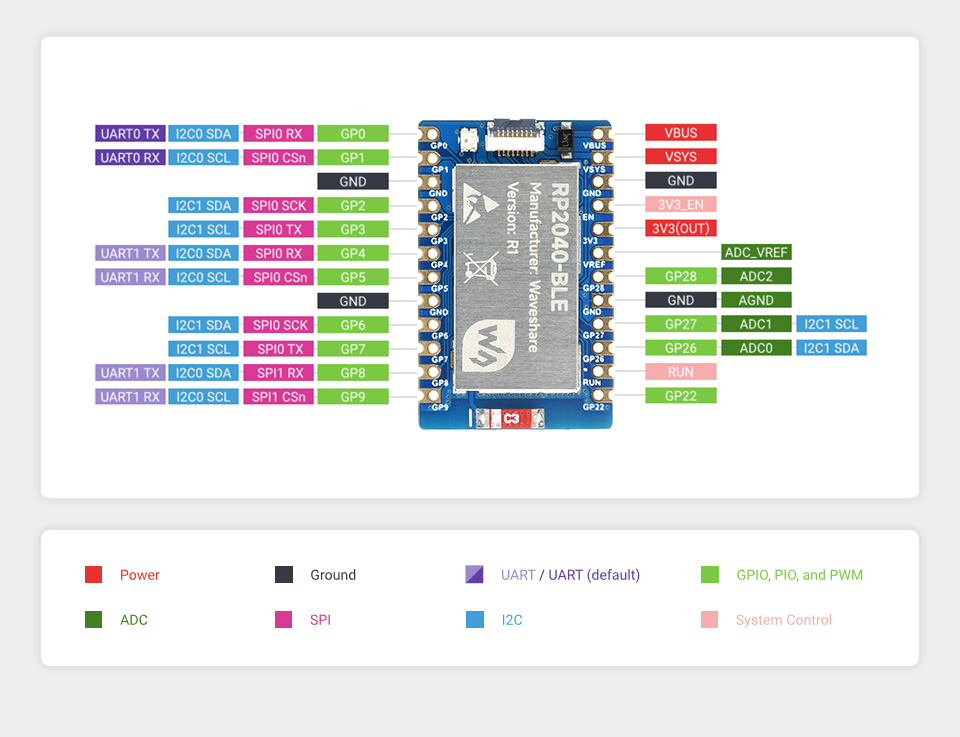Select the blue I2C legend swatch
Viewport: 960px width, 737px height.
coord(475,620)
